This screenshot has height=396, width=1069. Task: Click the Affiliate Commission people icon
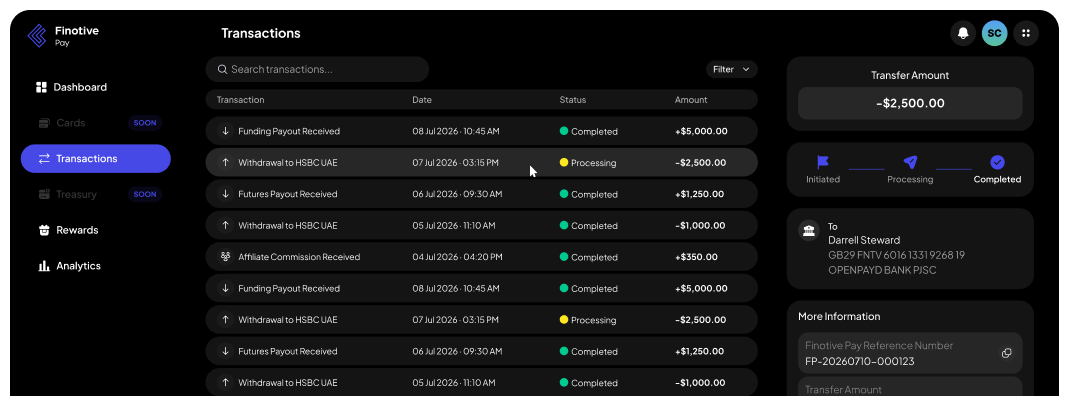pyautogui.click(x=226, y=257)
